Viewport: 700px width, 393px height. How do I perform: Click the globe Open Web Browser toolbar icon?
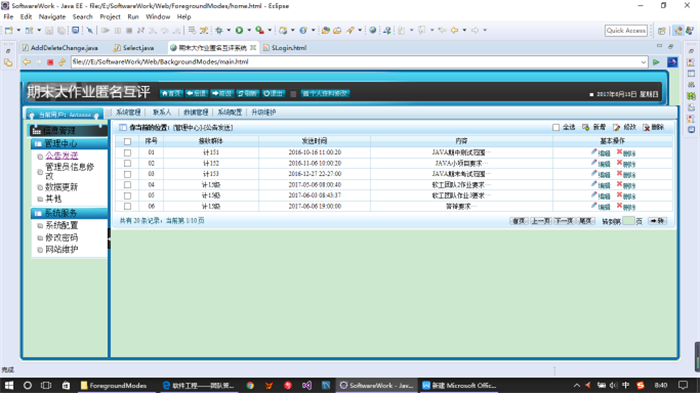(x=372, y=30)
